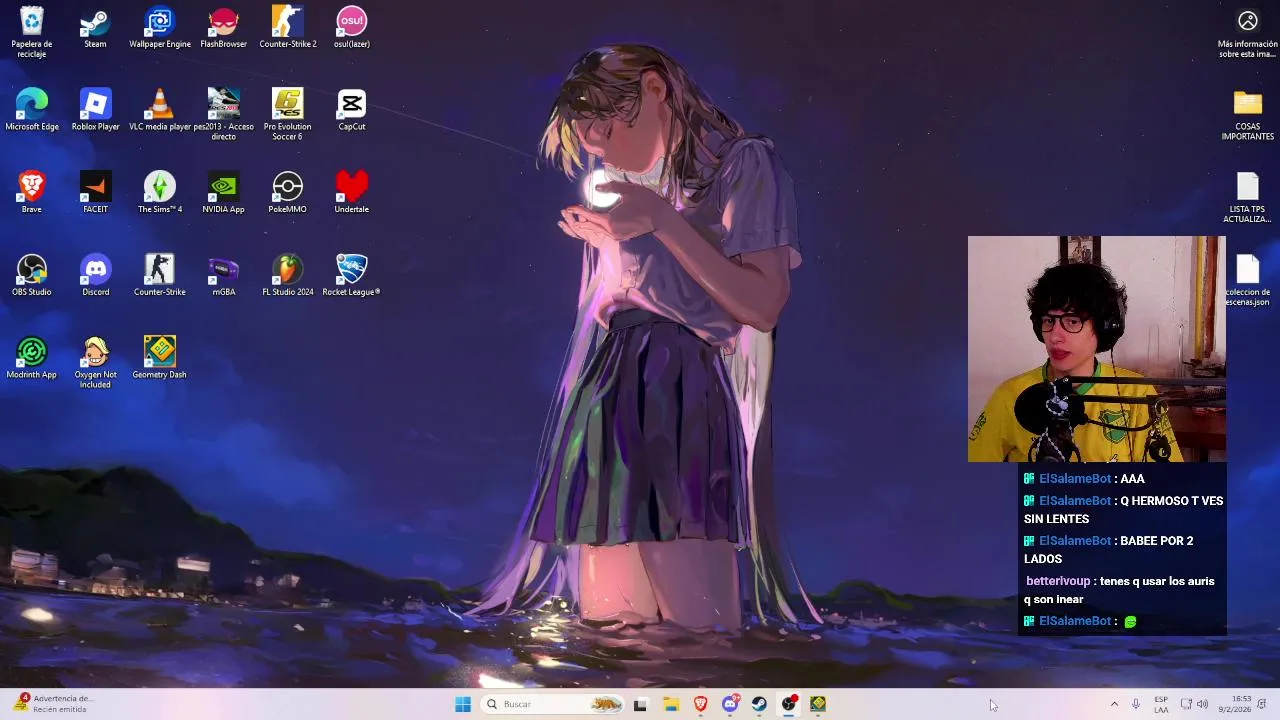
Task: Switch to OBS Studio in taskbar
Action: [789, 704]
